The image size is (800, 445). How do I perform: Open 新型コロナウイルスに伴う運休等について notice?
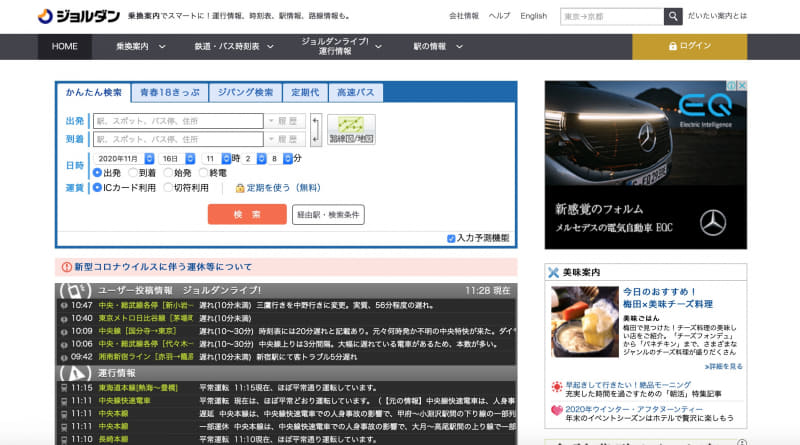coord(163,267)
